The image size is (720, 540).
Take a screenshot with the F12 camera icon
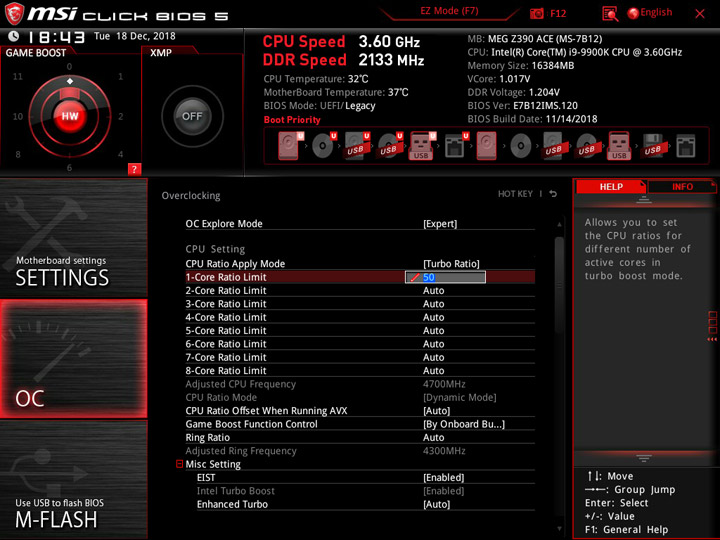click(536, 13)
